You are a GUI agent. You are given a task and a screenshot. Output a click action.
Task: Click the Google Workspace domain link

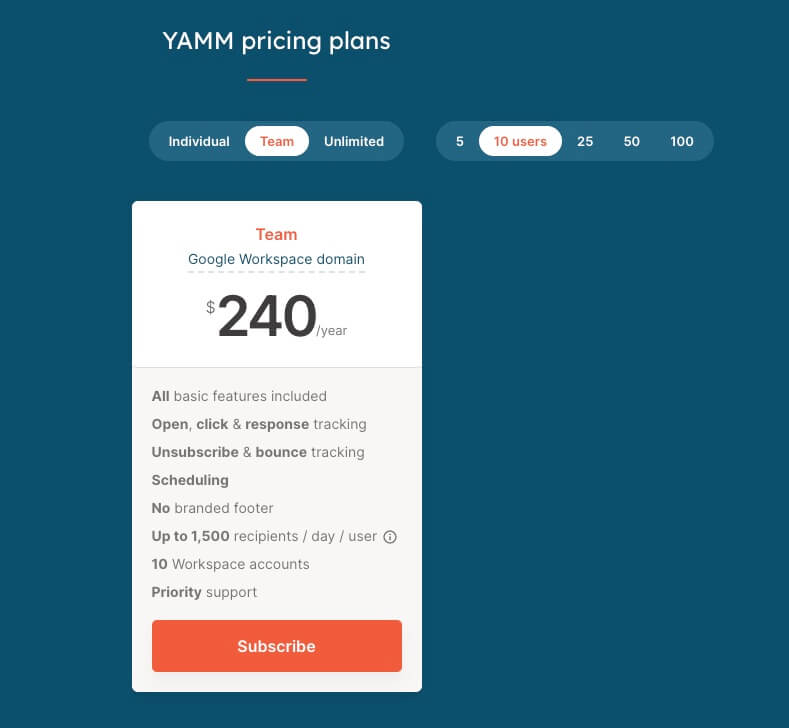(276, 259)
